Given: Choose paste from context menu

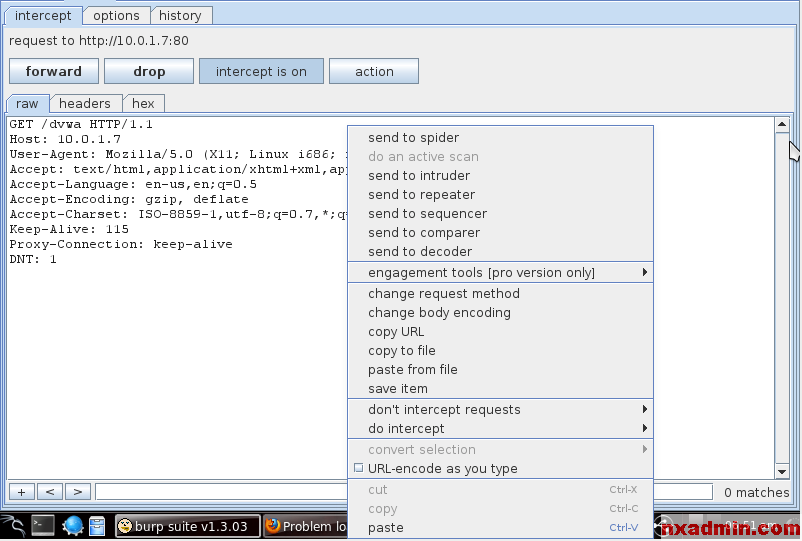Looking at the screenshot, I should [500, 528].
